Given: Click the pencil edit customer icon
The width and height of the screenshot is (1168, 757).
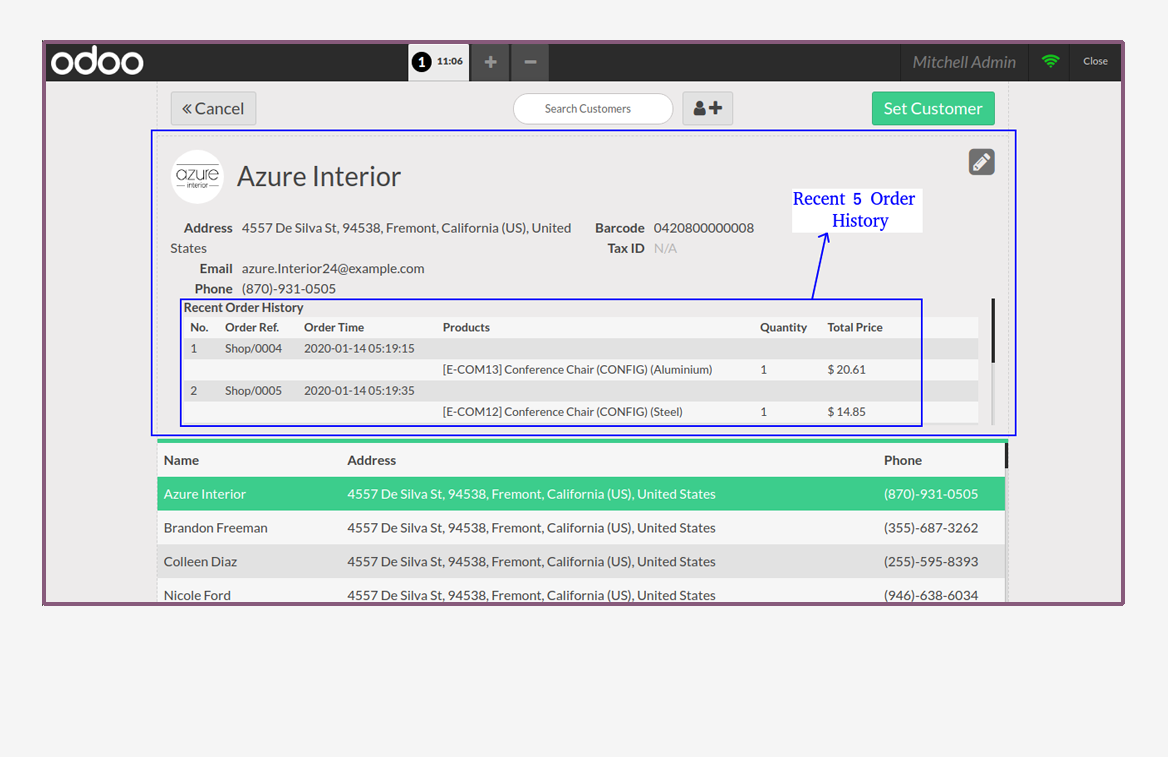Looking at the screenshot, I should click(x=981, y=162).
